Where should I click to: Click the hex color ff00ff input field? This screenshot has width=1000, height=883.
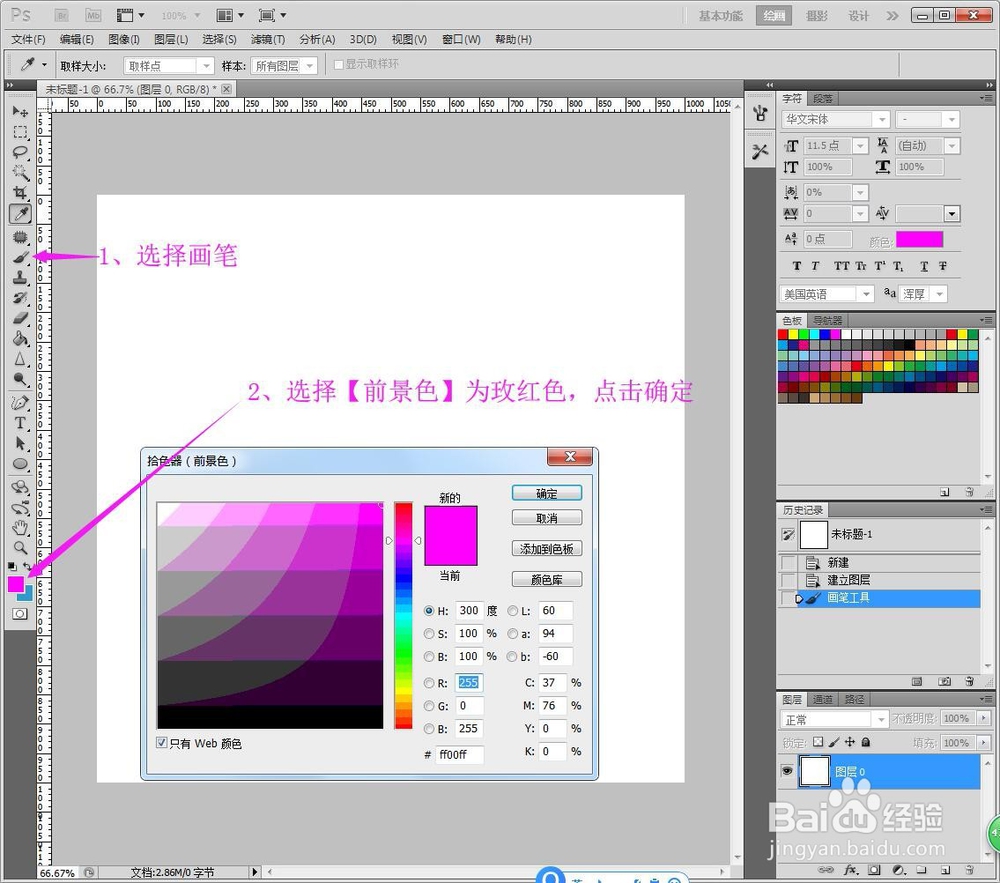pyautogui.click(x=459, y=755)
